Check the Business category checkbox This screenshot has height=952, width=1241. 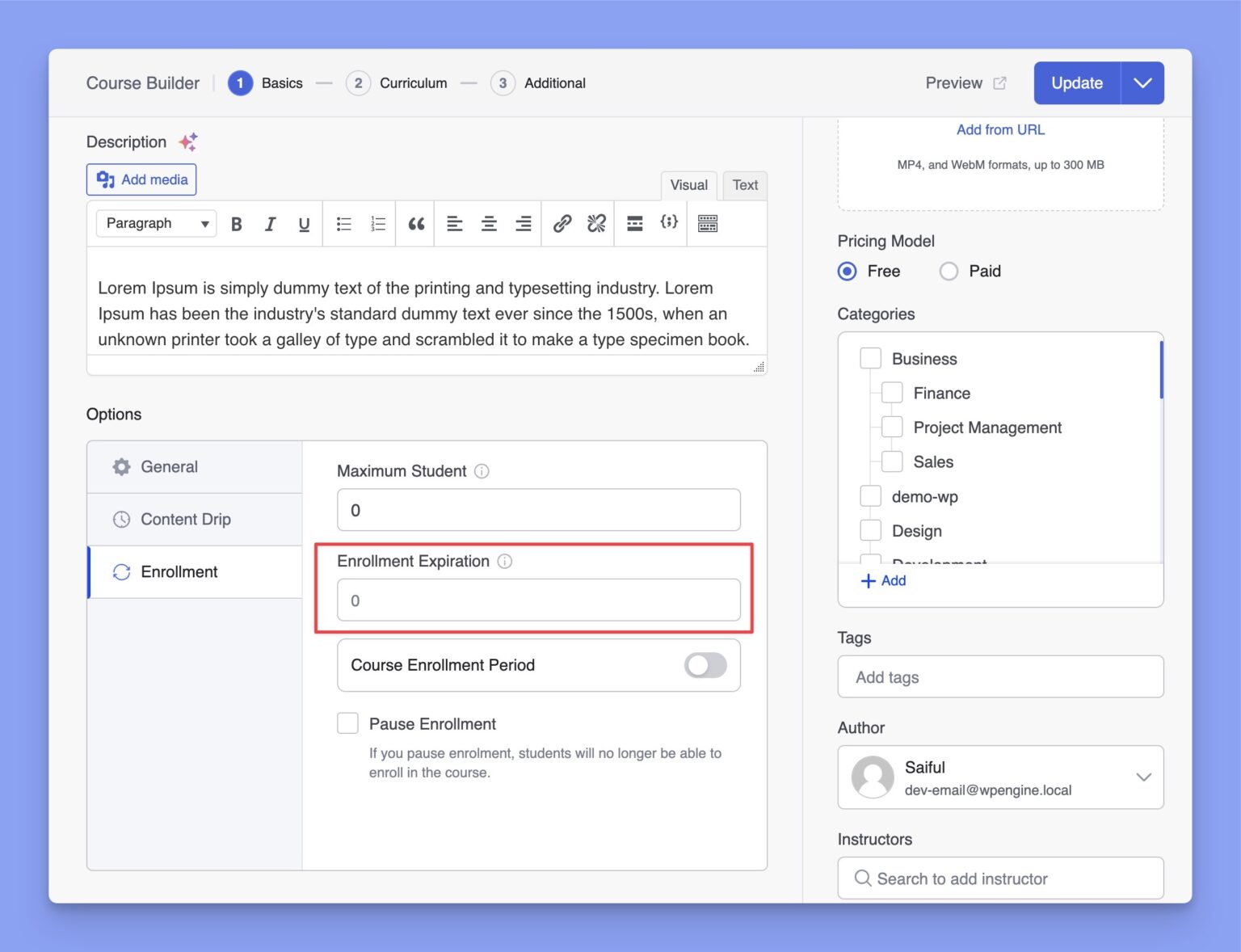point(870,358)
